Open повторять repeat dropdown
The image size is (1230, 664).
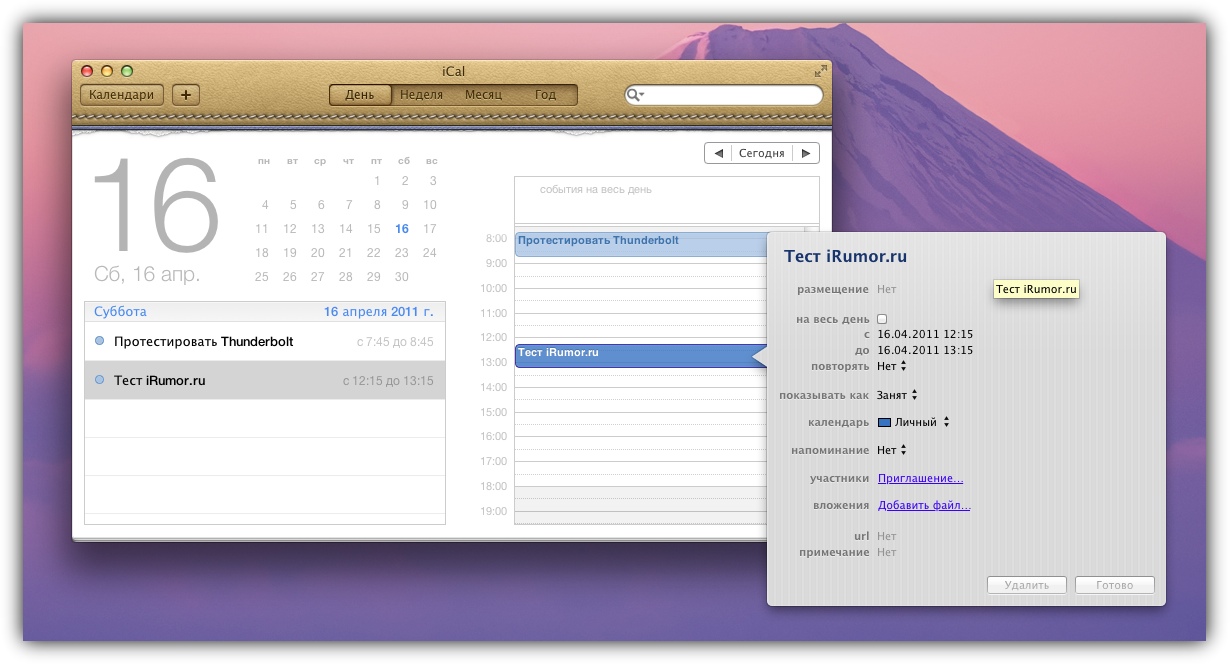891,366
